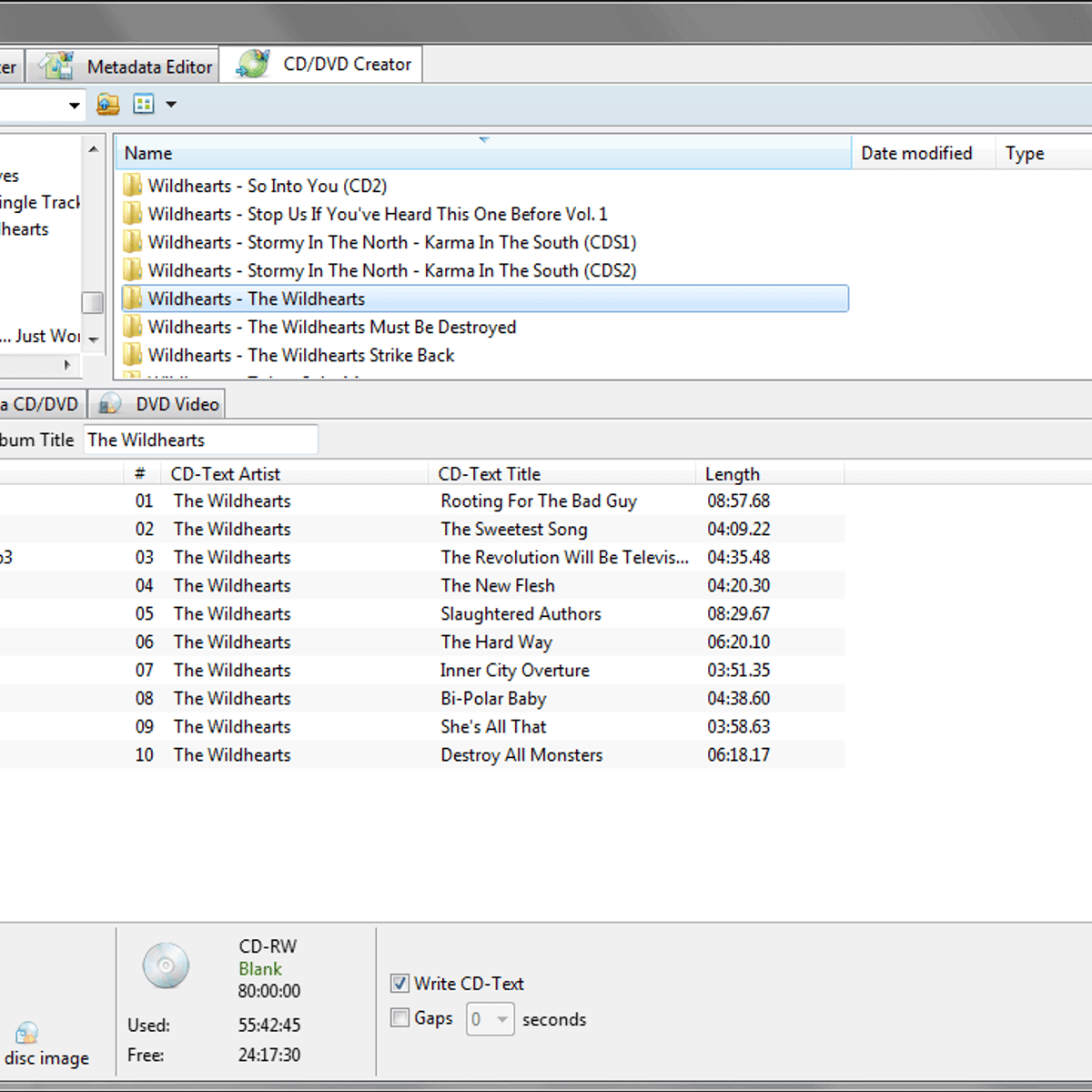Click down arrow in left tree scrollbar
This screenshot has width=1092, height=1092.
93,339
